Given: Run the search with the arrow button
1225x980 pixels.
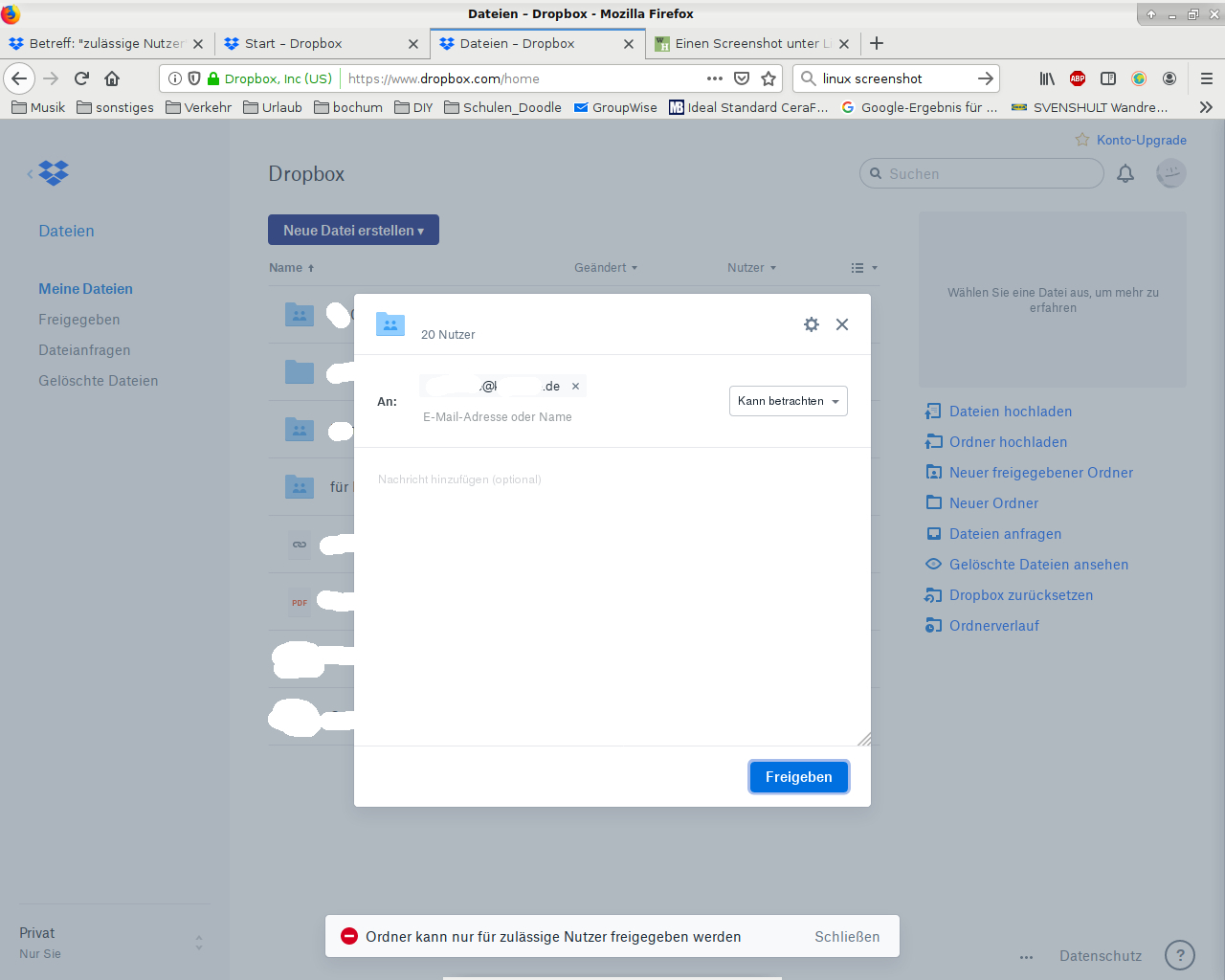Looking at the screenshot, I should coord(986,78).
